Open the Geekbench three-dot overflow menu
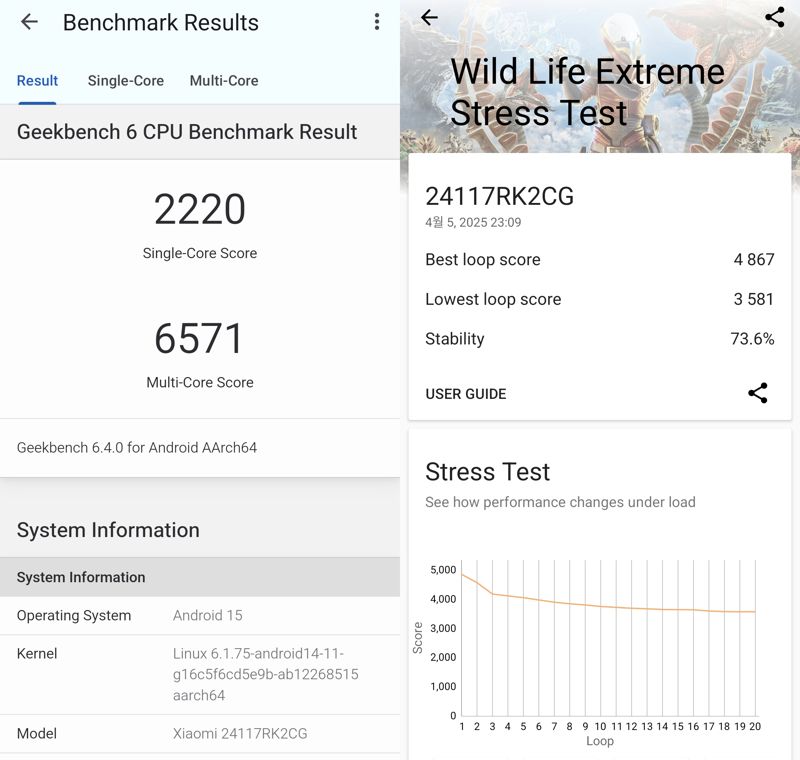Image resolution: width=800 pixels, height=760 pixels. (376, 22)
